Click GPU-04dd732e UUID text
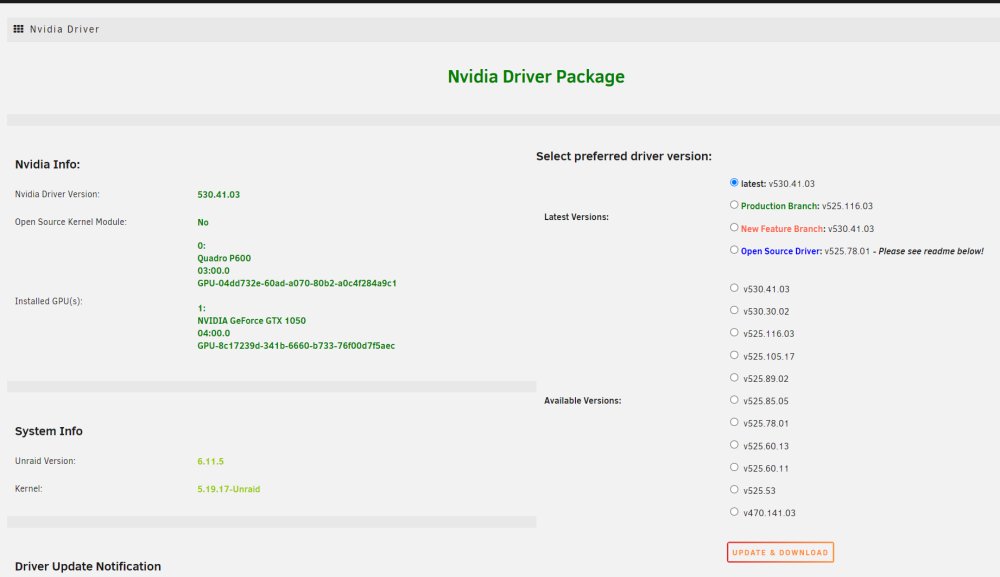The height and width of the screenshot is (577, 1000). [297, 283]
